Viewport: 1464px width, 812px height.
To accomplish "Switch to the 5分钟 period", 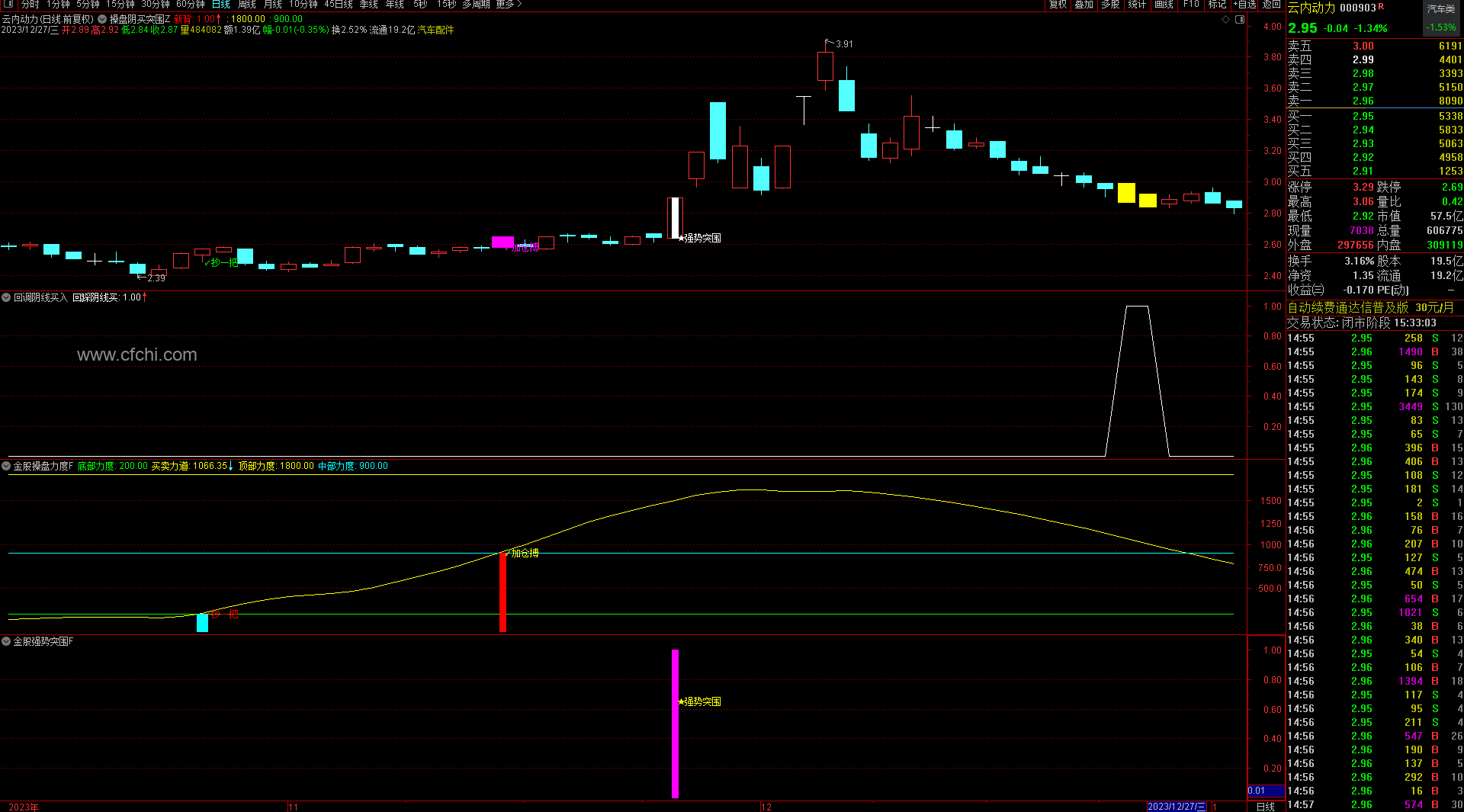I will coord(88,5).
